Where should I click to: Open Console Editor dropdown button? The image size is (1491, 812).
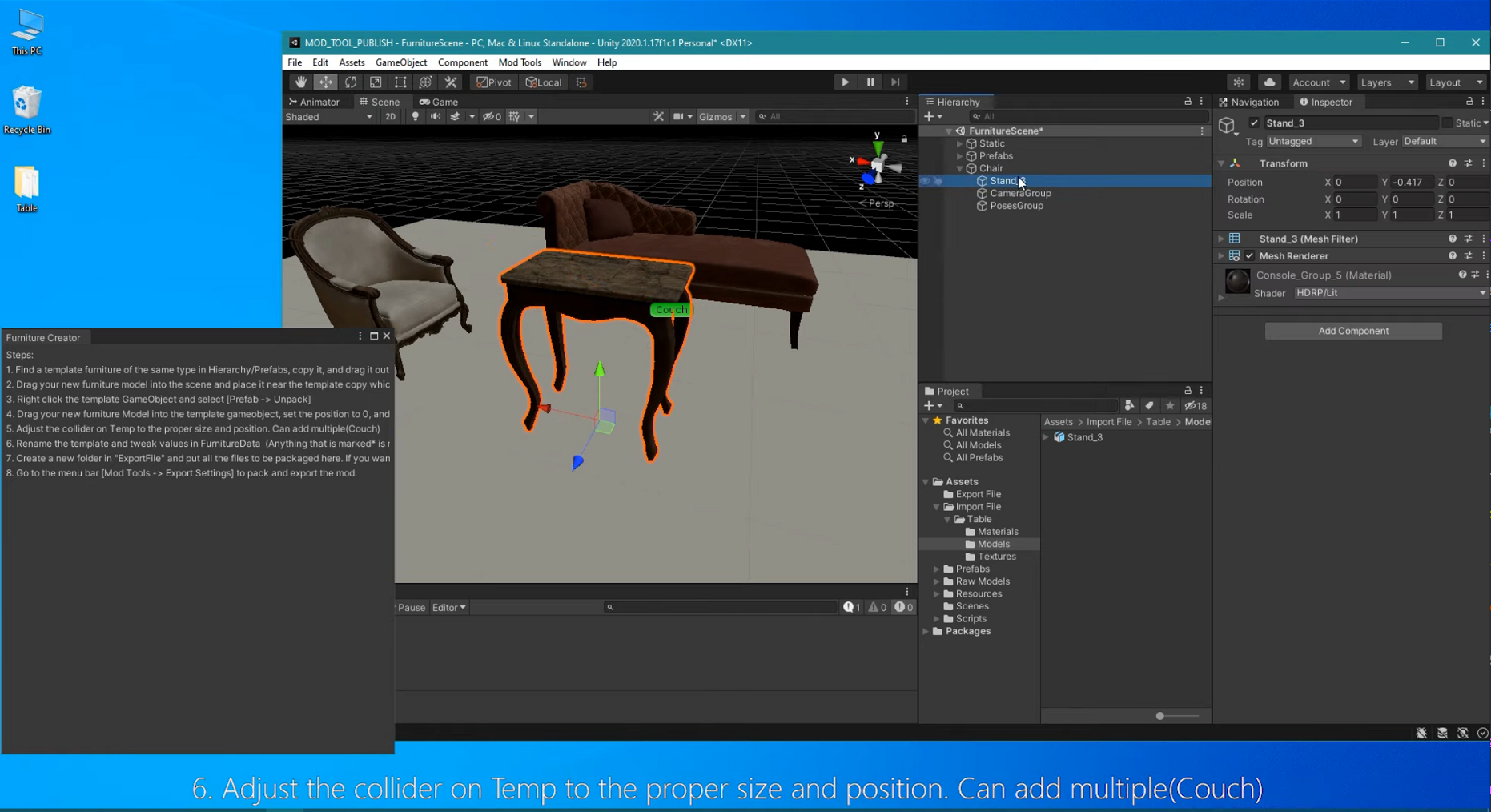point(448,608)
